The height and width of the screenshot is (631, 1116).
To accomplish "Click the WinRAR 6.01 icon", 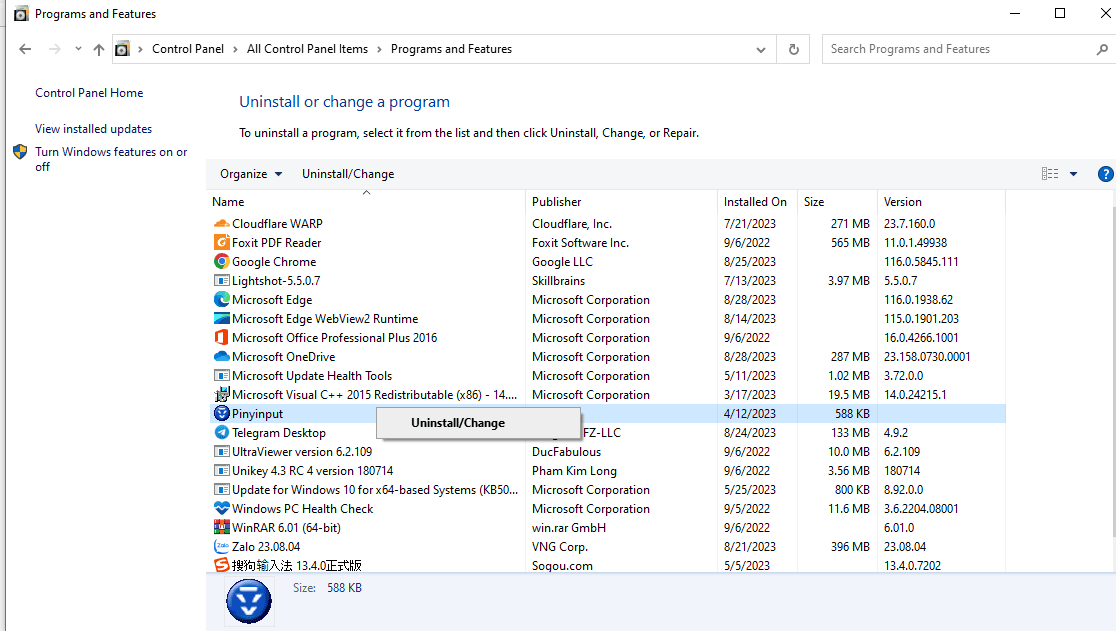I will coord(221,528).
